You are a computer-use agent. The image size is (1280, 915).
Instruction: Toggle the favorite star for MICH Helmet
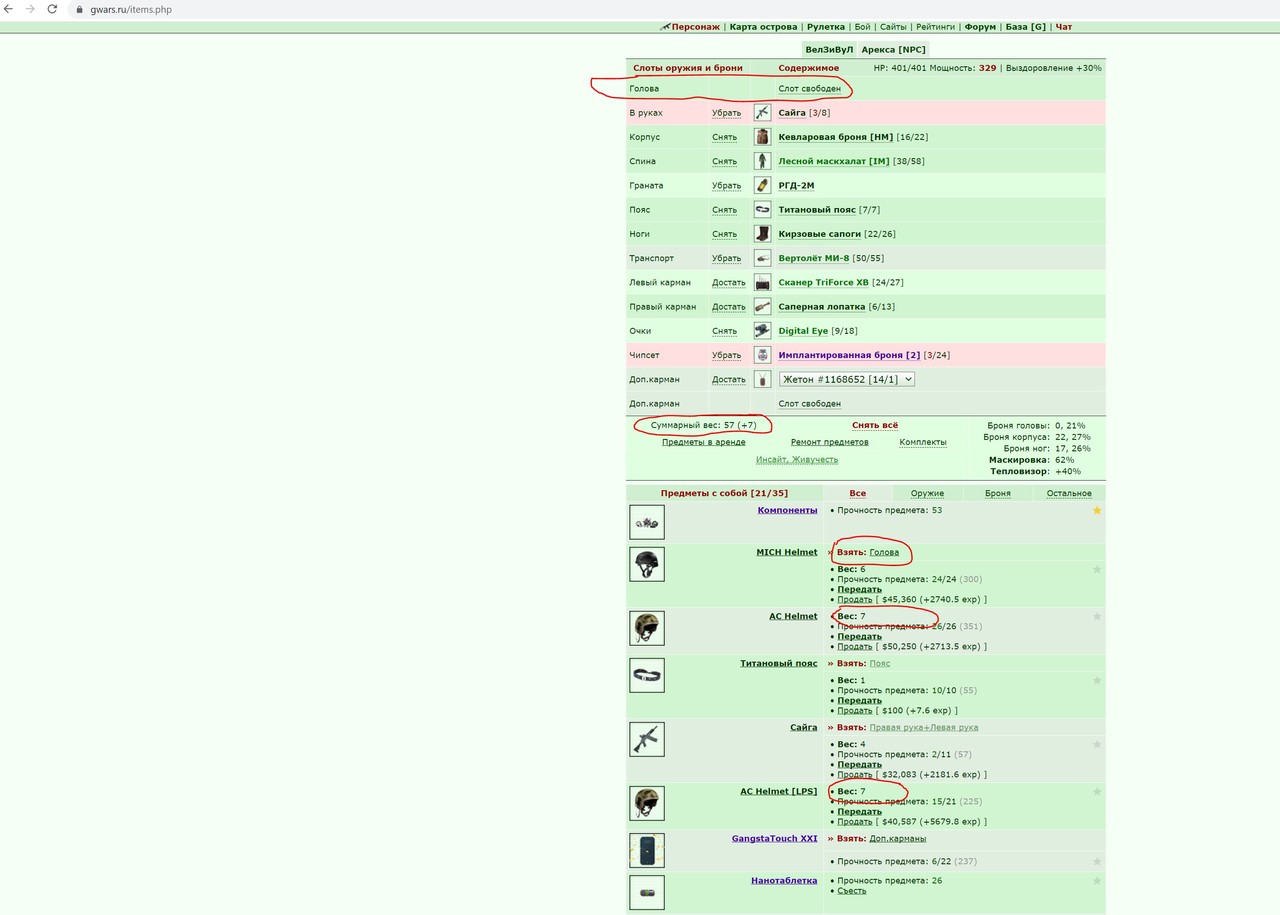pyautogui.click(x=1097, y=570)
